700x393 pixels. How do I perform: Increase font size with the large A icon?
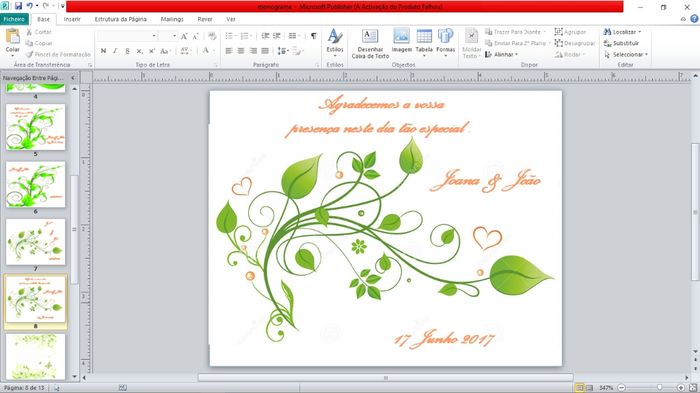coord(184,36)
